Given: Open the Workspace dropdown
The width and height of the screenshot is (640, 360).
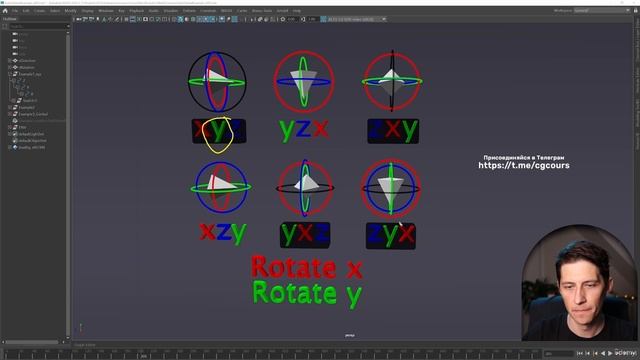Looking at the screenshot, I should click(x=602, y=11).
